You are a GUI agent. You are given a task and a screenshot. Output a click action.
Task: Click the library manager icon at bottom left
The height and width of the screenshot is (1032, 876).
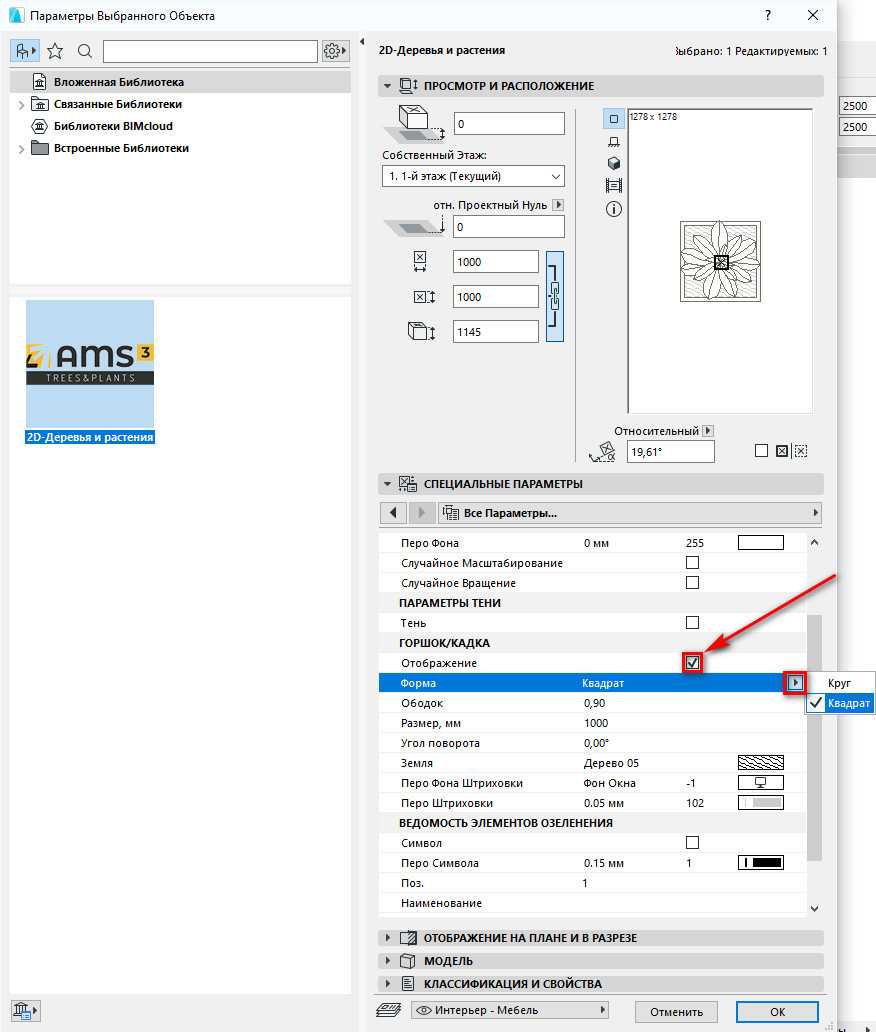(x=25, y=1008)
